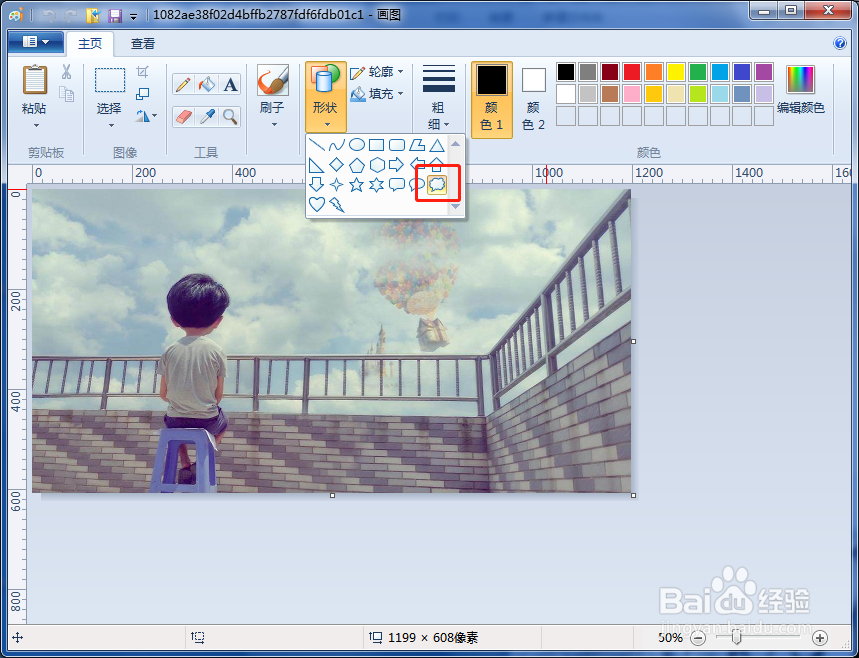Screen dimensions: 859x658
Task: Select the Down arrow shape
Action: tap(317, 185)
